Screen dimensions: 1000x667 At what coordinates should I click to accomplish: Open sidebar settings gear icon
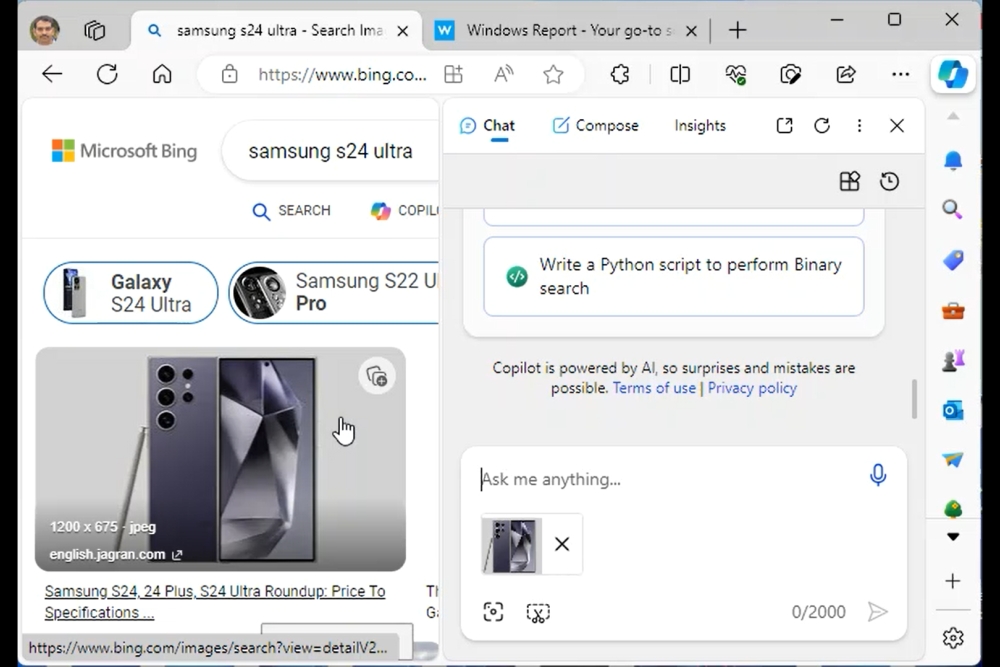[953, 638]
